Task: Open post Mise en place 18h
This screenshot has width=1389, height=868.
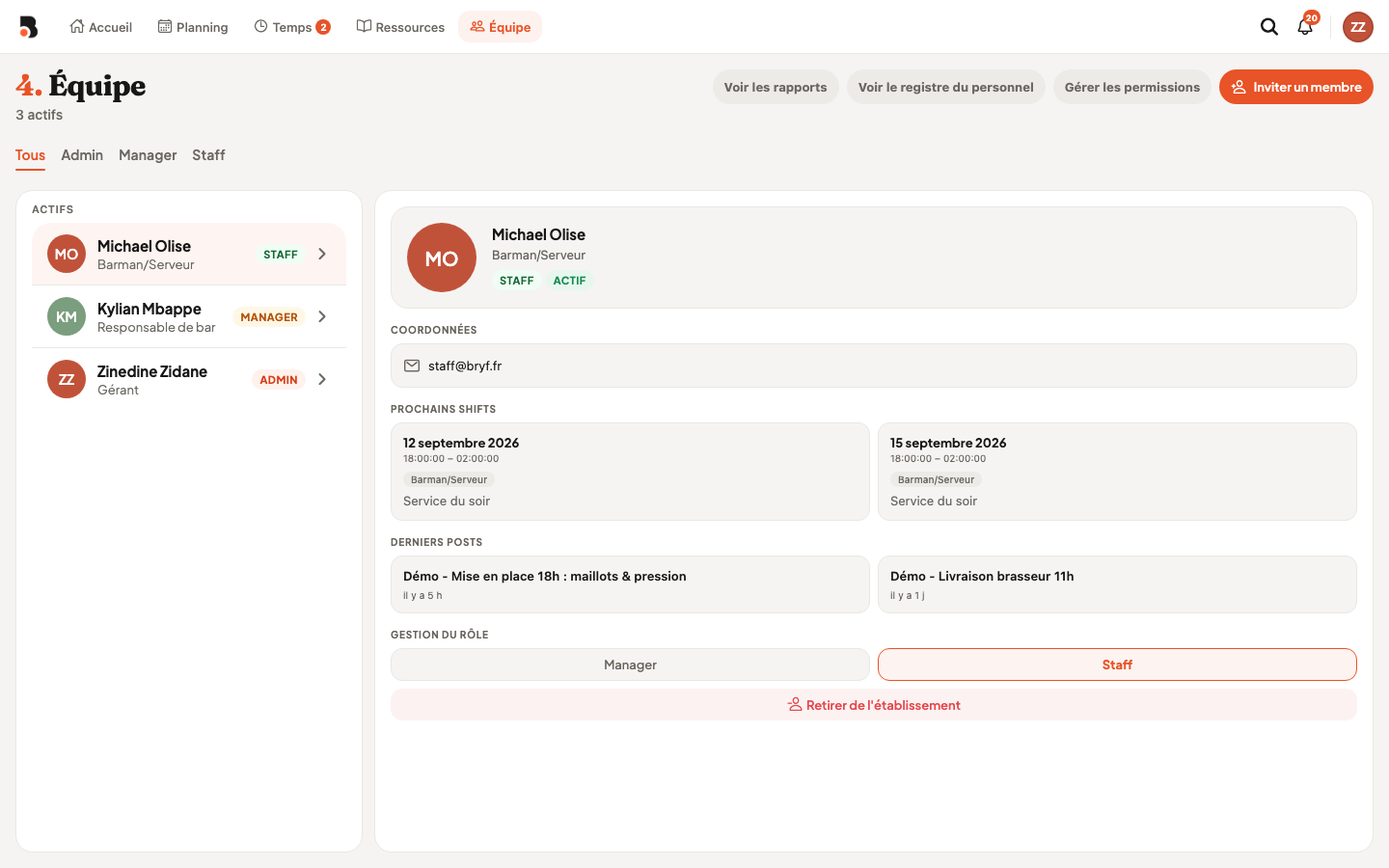Action: tap(630, 584)
